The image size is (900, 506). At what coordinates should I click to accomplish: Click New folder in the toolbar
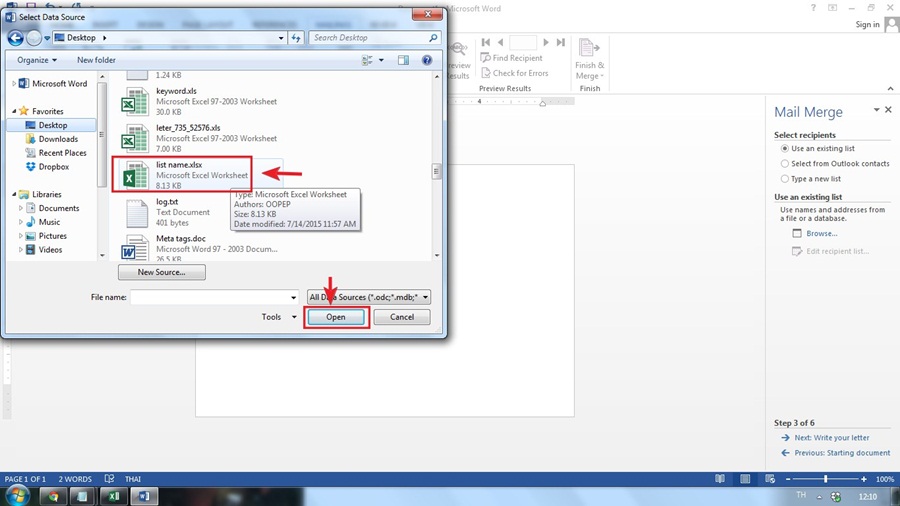96,60
